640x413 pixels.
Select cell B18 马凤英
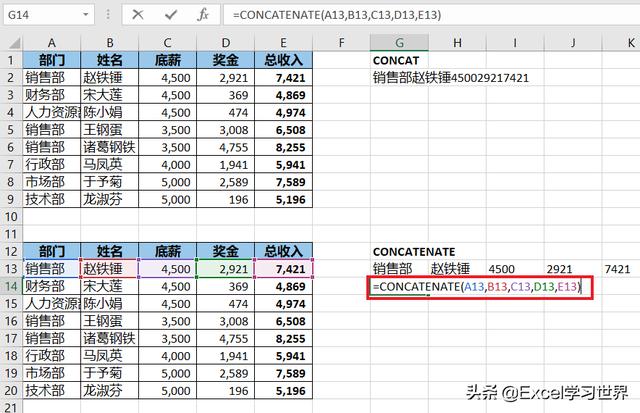coord(110,356)
